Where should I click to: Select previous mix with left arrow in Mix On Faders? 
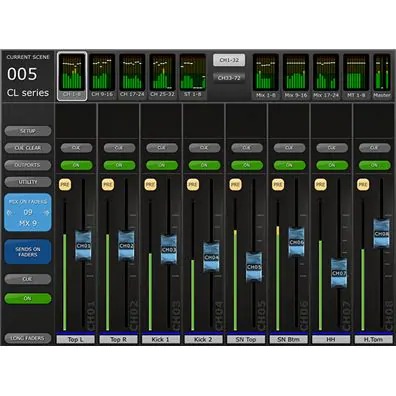[x=10, y=212]
